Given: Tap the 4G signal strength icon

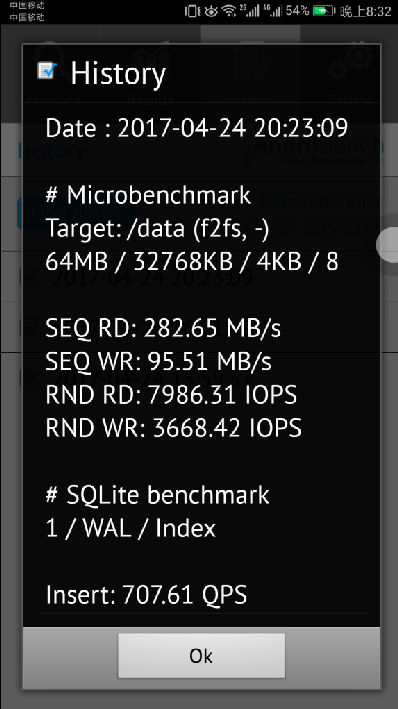Looking at the screenshot, I should tap(275, 11).
